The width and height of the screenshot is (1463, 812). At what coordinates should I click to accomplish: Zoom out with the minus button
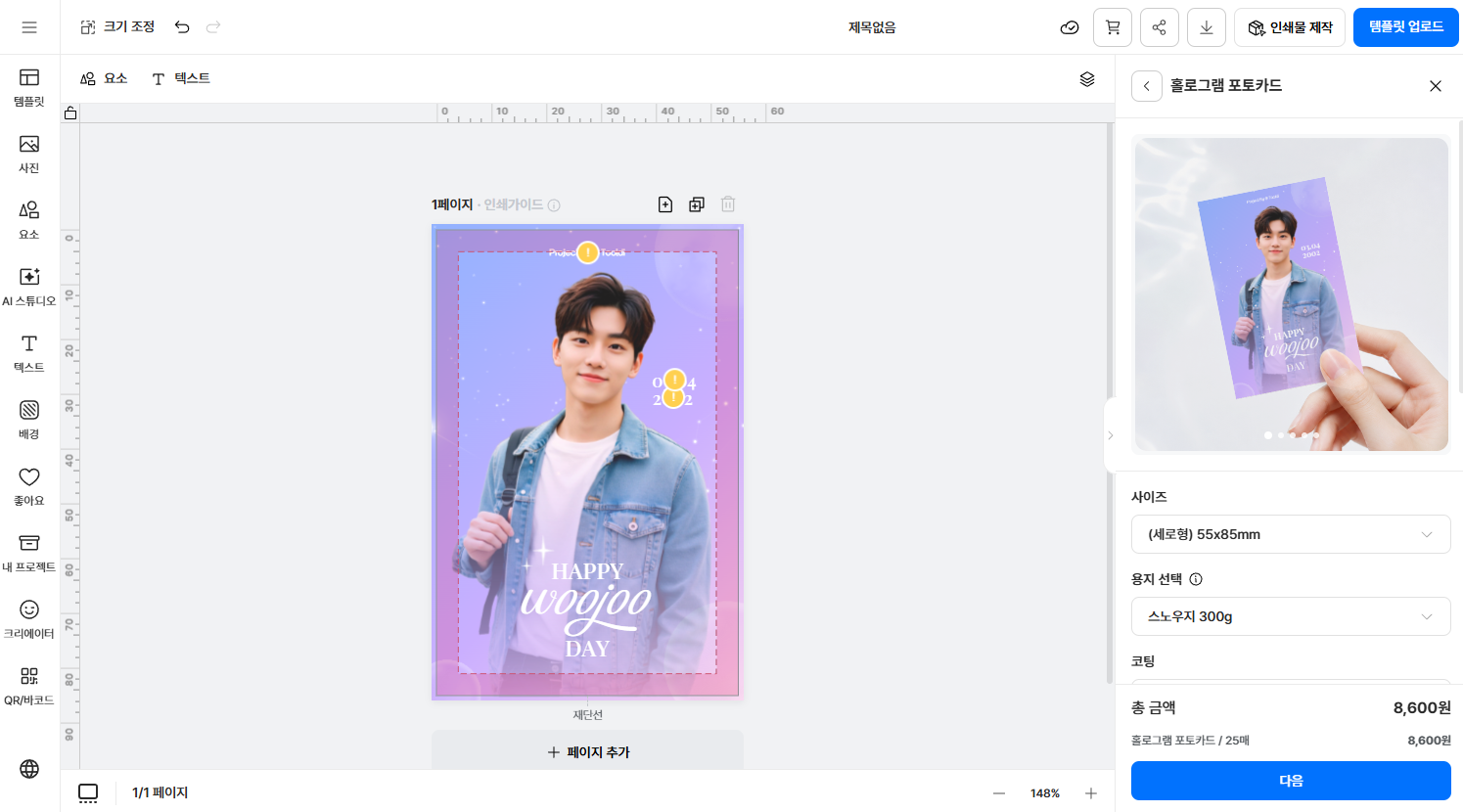point(999,793)
